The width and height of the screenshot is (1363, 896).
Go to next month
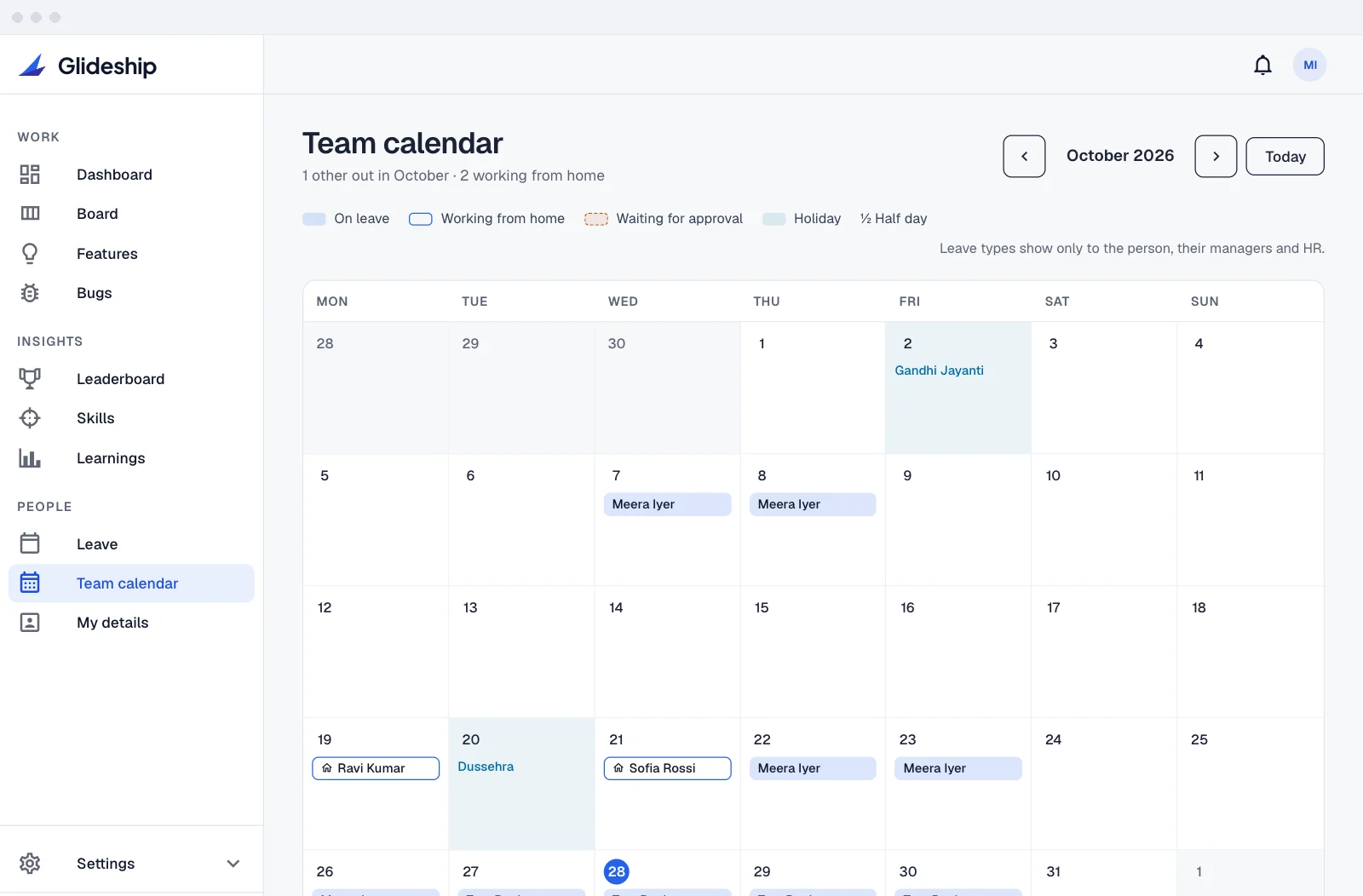tap(1216, 157)
